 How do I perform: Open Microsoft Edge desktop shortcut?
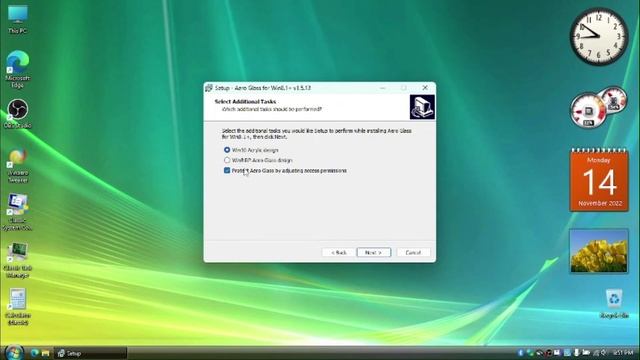pyautogui.click(x=18, y=69)
